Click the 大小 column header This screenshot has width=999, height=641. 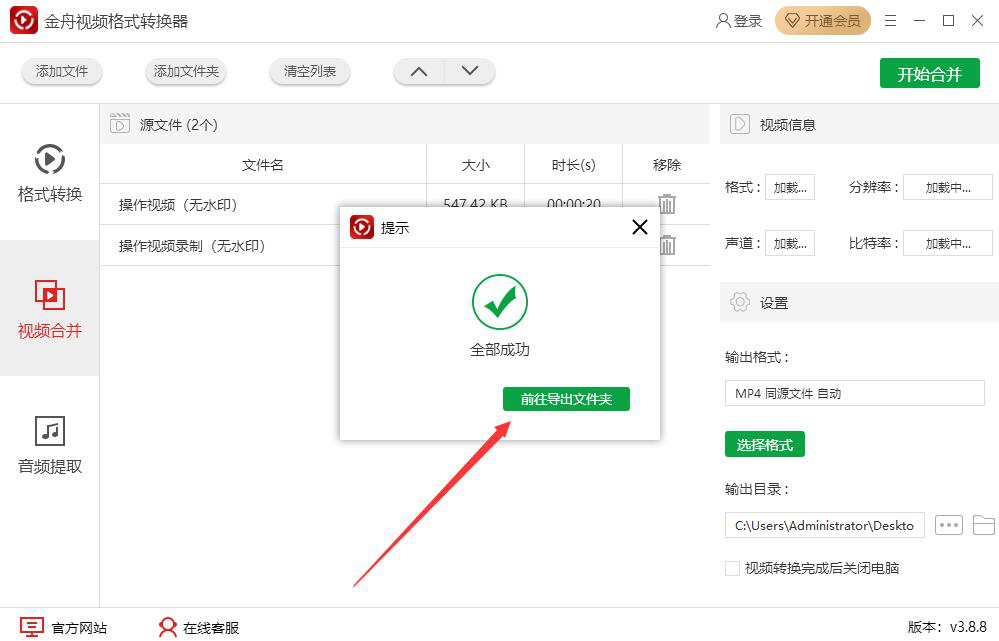point(475,165)
